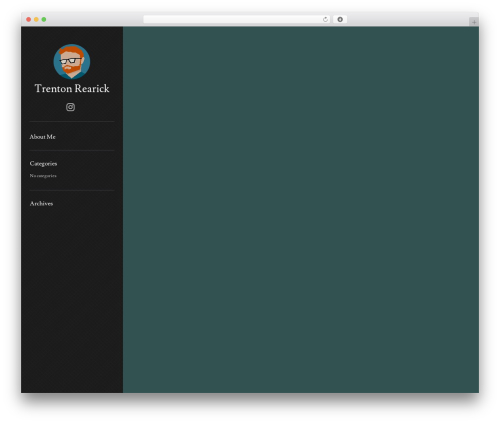Click the Archives heading
500x423 pixels.
(41, 204)
